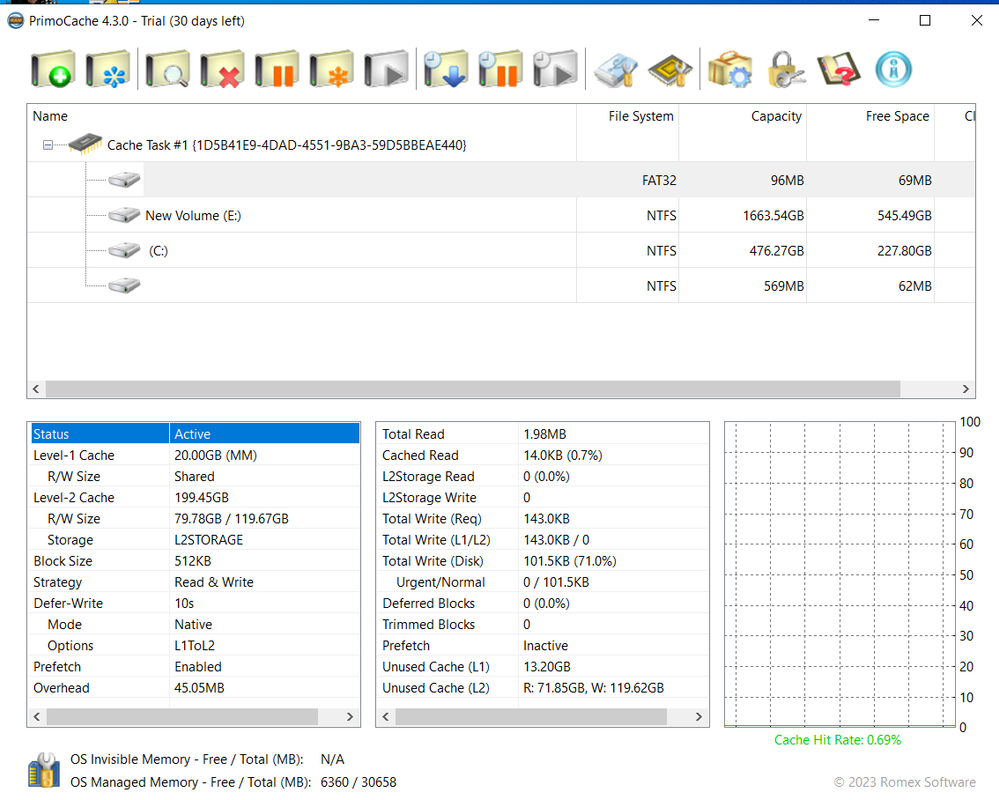This screenshot has width=999, height=800.
Task: Open cache task configuration magnifier icon
Action: point(167,69)
